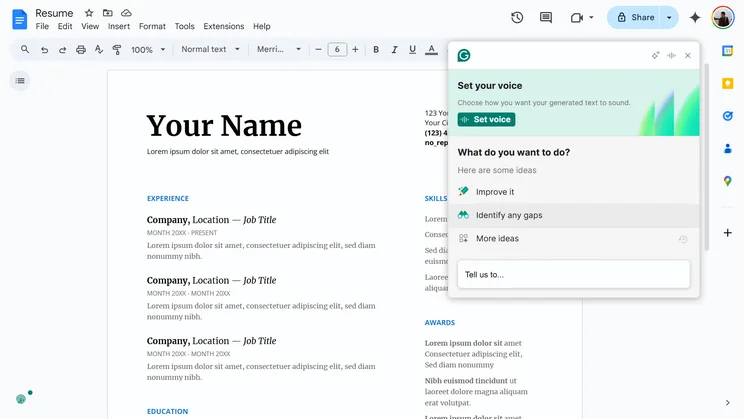The height and width of the screenshot is (419, 744).
Task: Move document using folder icon
Action: [x=108, y=13]
